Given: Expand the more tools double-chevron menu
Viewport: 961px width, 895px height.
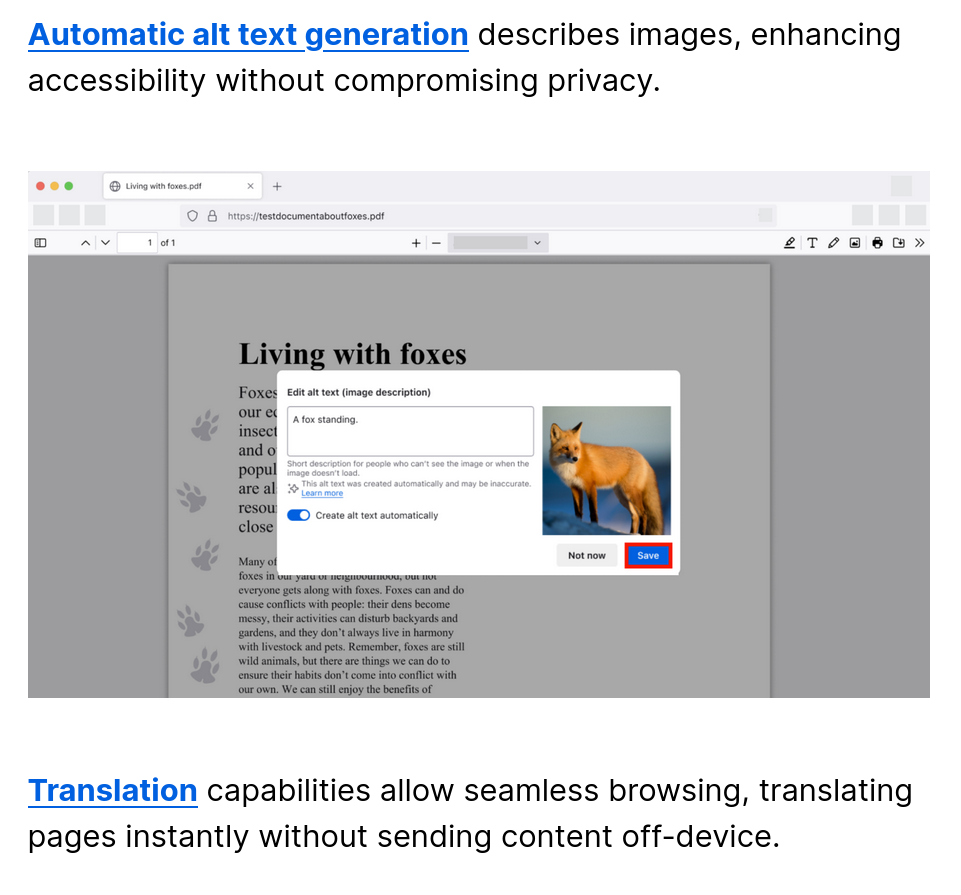Looking at the screenshot, I should point(920,243).
